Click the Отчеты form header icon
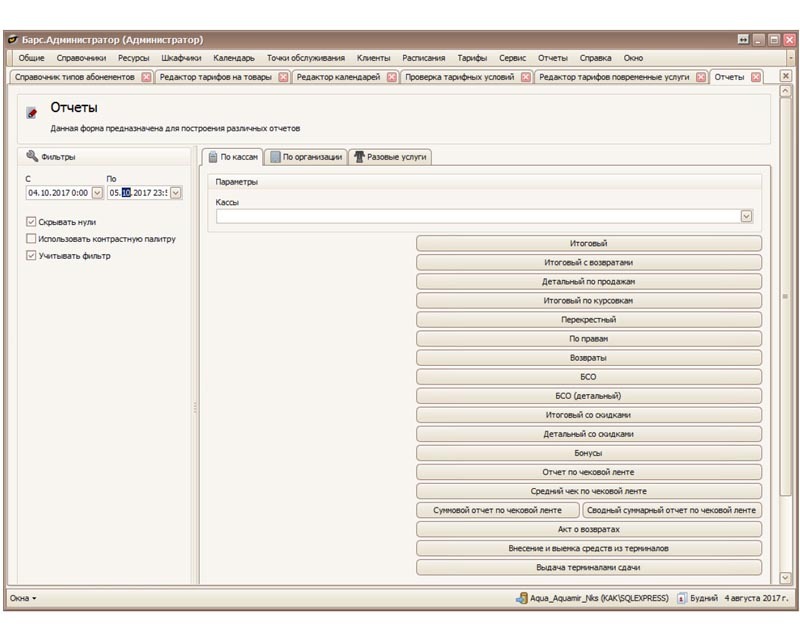The image size is (800, 640). coord(32,113)
